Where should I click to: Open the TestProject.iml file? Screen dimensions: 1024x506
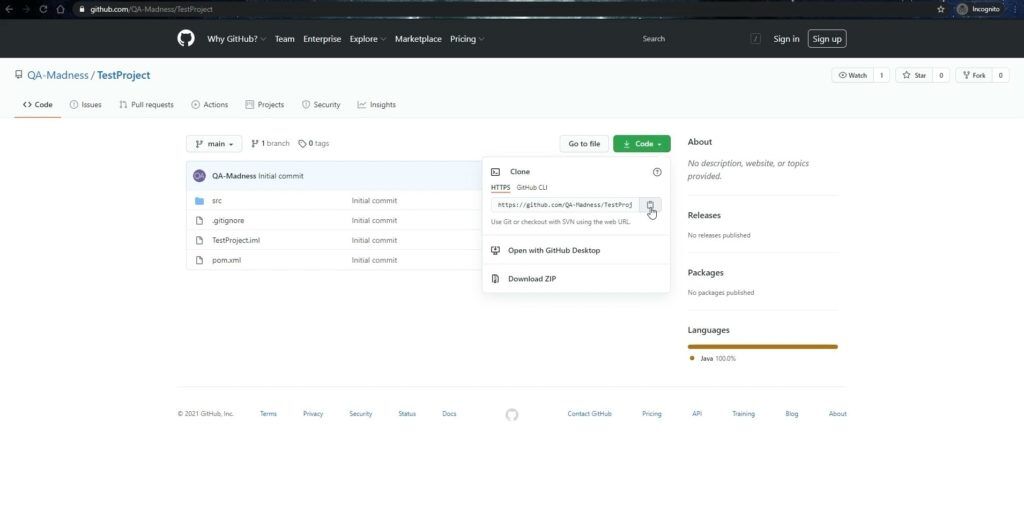[236, 240]
